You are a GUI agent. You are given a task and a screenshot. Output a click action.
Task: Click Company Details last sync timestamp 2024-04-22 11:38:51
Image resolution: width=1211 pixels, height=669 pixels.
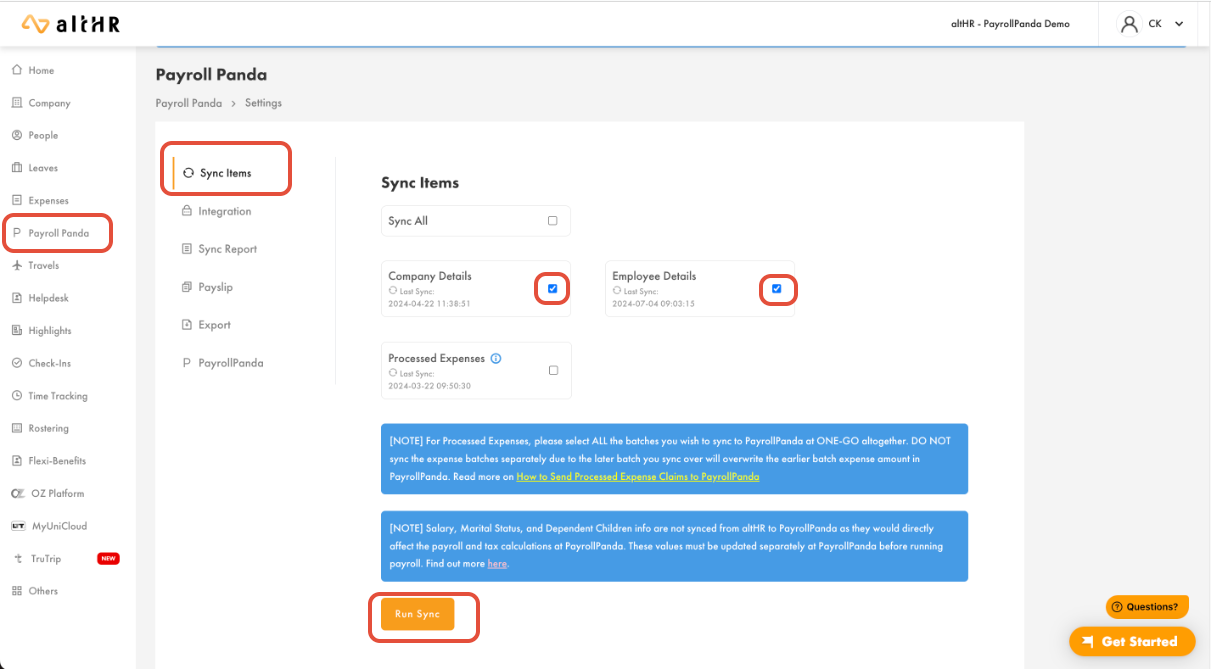[429, 303]
